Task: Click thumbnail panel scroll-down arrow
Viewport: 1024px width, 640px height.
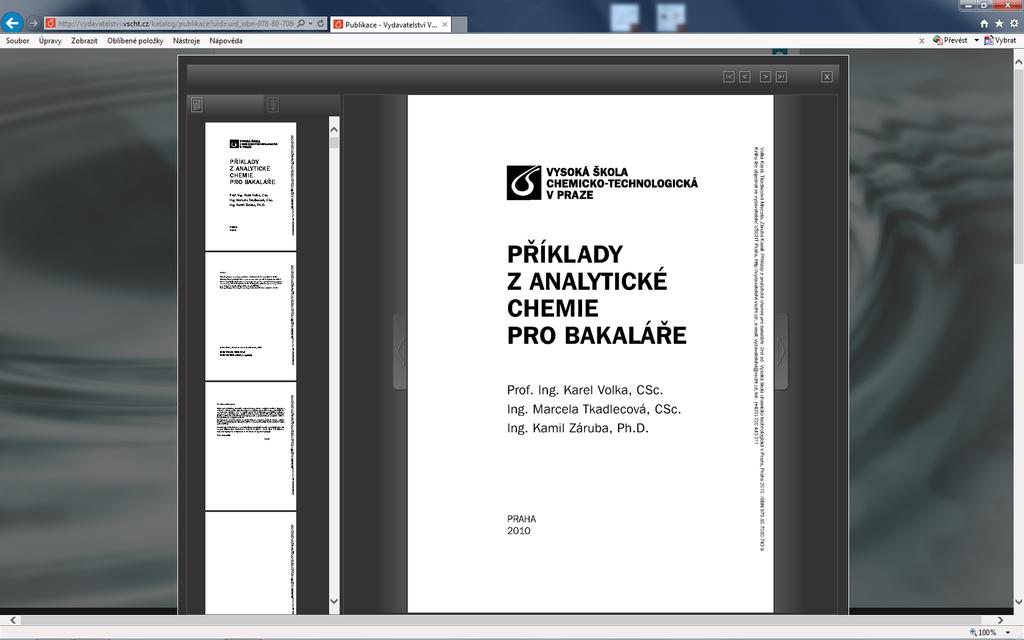Action: pos(334,601)
